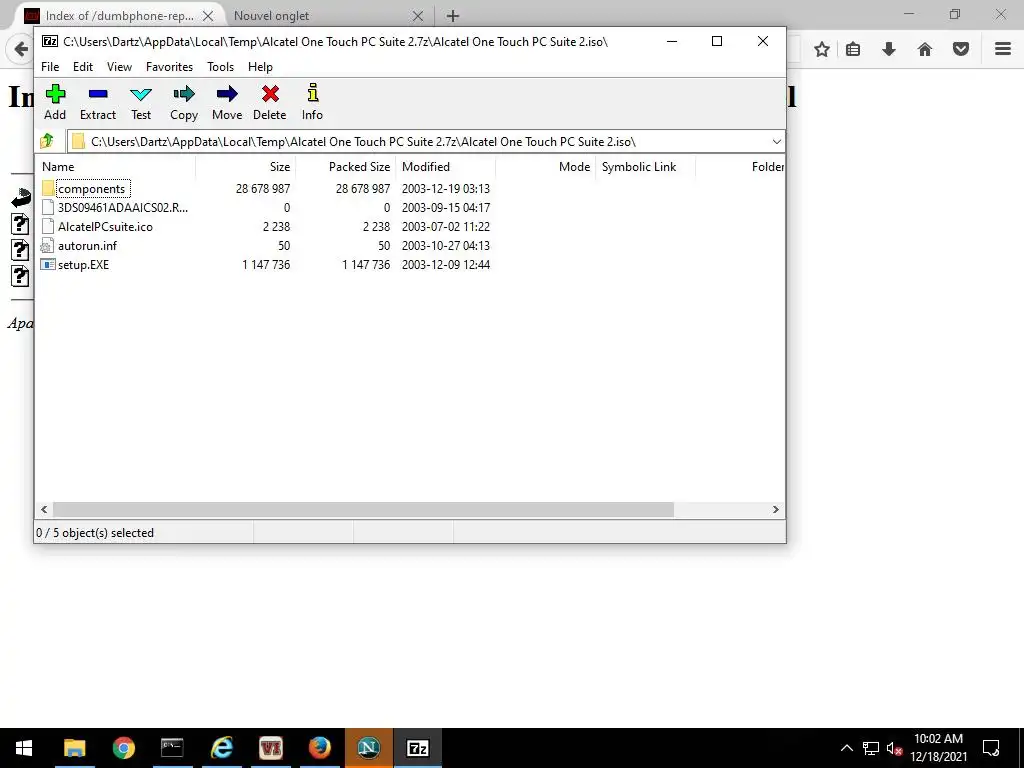Screen dimensions: 1024x768
Task: Select the setup.EXE file icon
Action: (48, 264)
